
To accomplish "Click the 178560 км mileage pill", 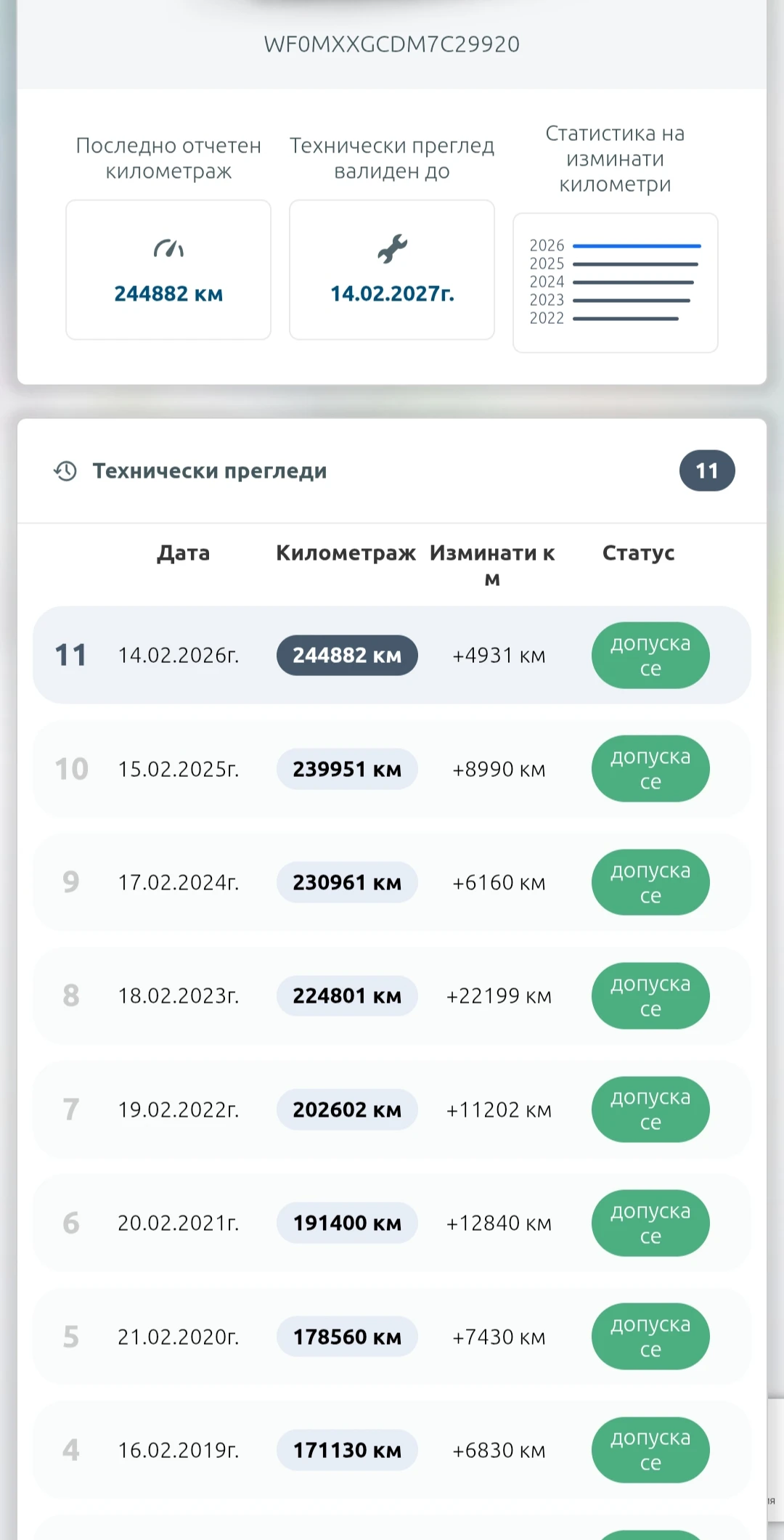I will 347,1337.
